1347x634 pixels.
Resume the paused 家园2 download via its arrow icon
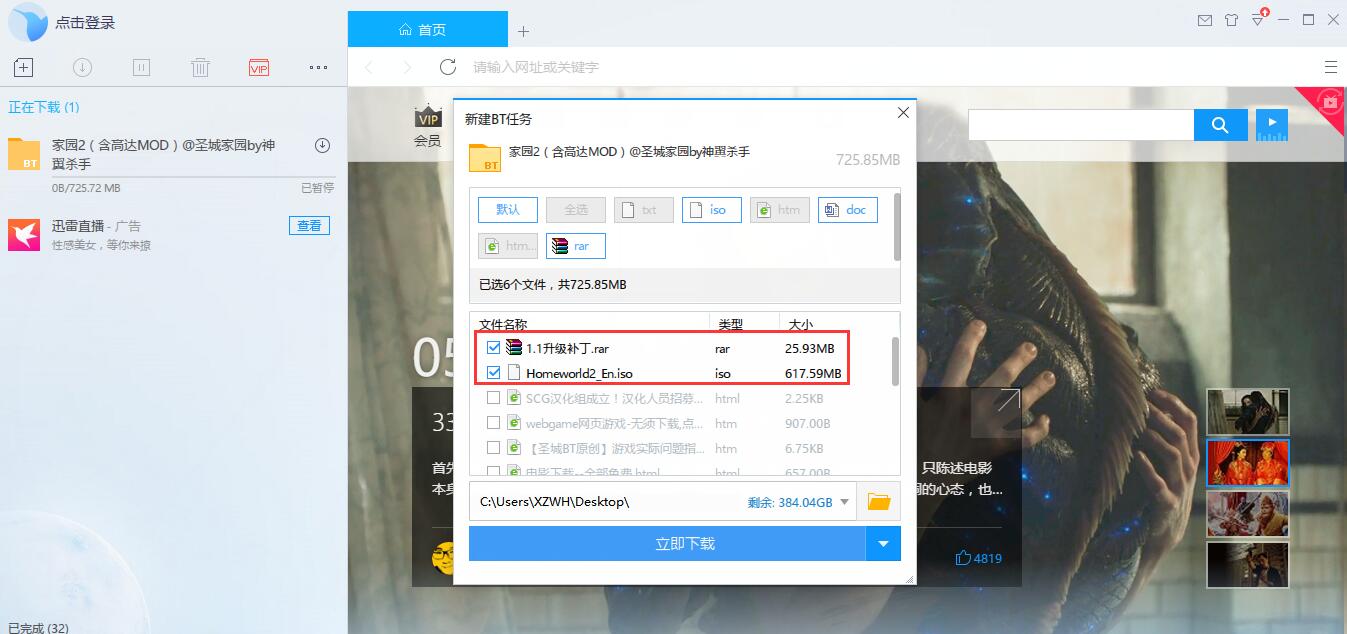pos(322,145)
